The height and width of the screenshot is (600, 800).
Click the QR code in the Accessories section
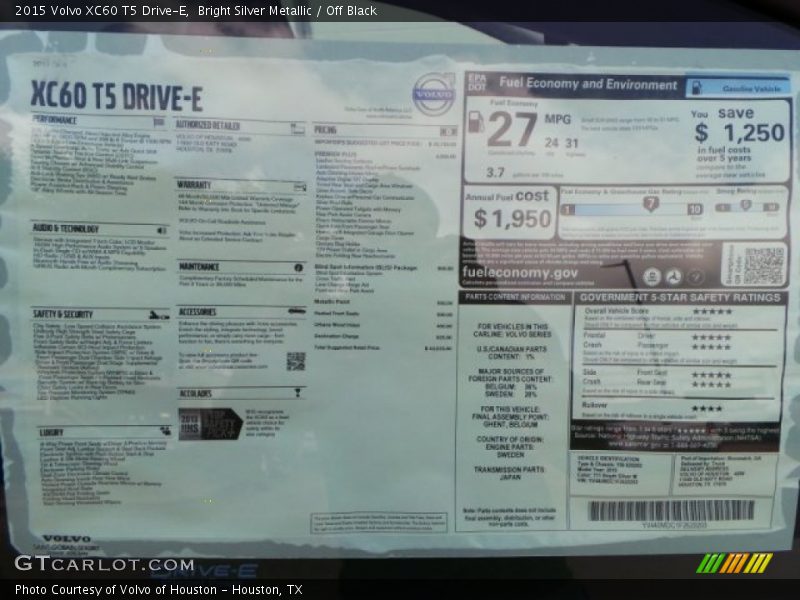pos(296,361)
